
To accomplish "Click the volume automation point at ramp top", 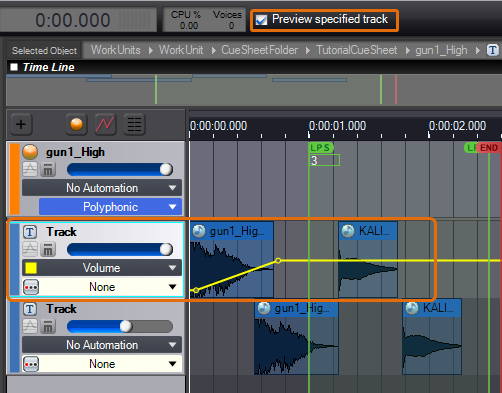I will 278,261.
